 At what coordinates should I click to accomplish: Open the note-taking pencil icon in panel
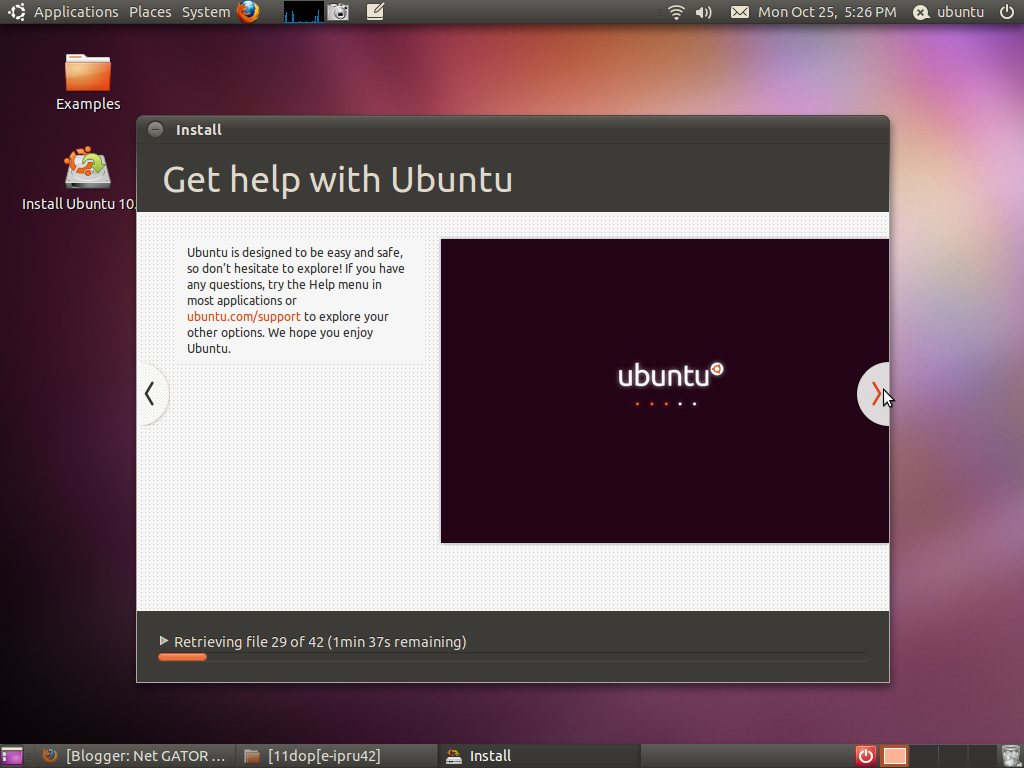click(x=375, y=12)
